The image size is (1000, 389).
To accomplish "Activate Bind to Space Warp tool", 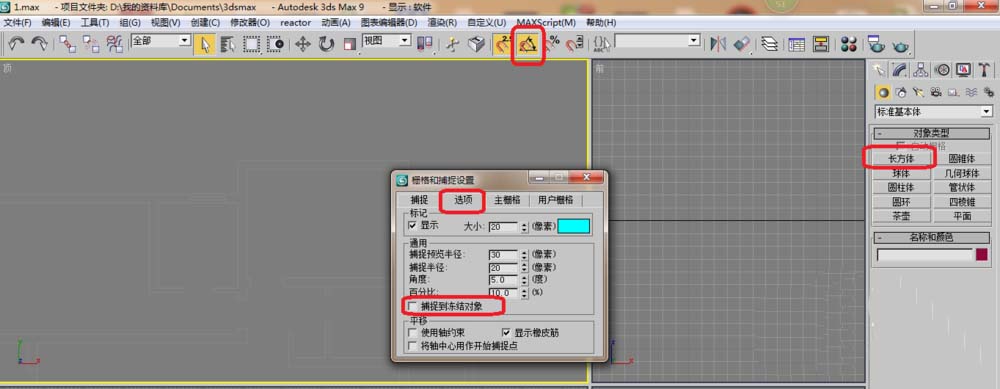I will coord(115,43).
